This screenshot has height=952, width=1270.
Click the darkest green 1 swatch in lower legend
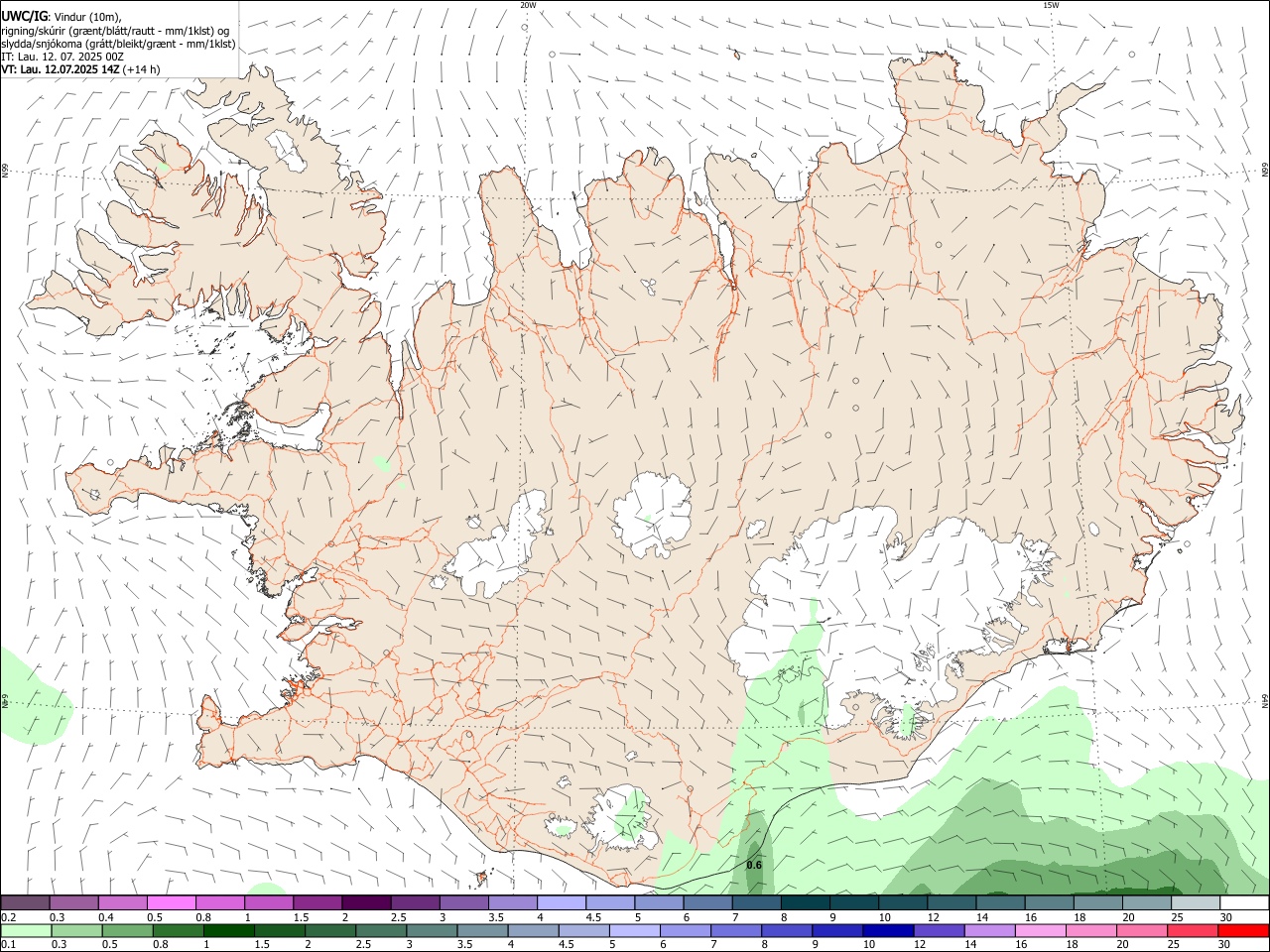tap(228, 931)
